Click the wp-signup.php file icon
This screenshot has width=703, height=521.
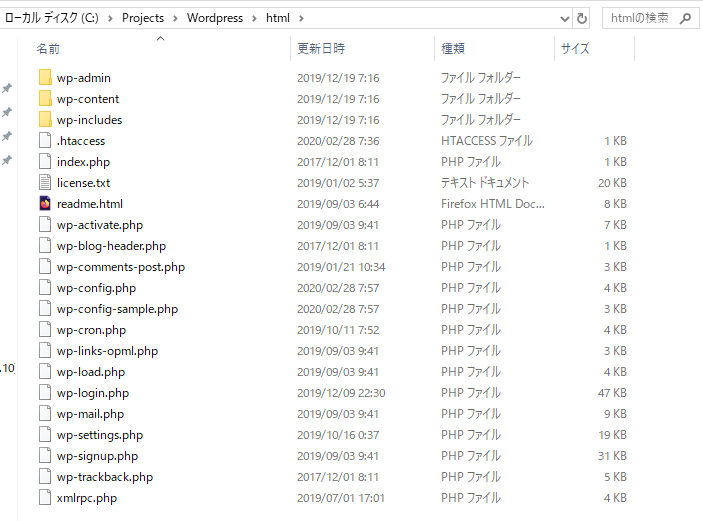coord(45,456)
